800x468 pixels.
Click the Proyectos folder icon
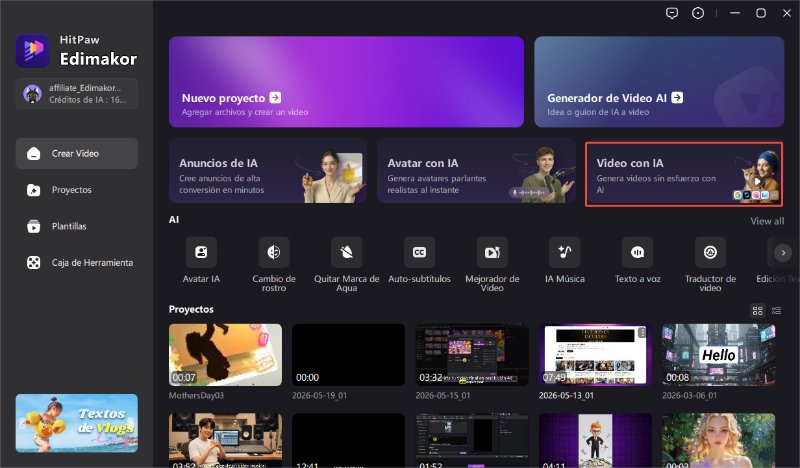click(34, 190)
